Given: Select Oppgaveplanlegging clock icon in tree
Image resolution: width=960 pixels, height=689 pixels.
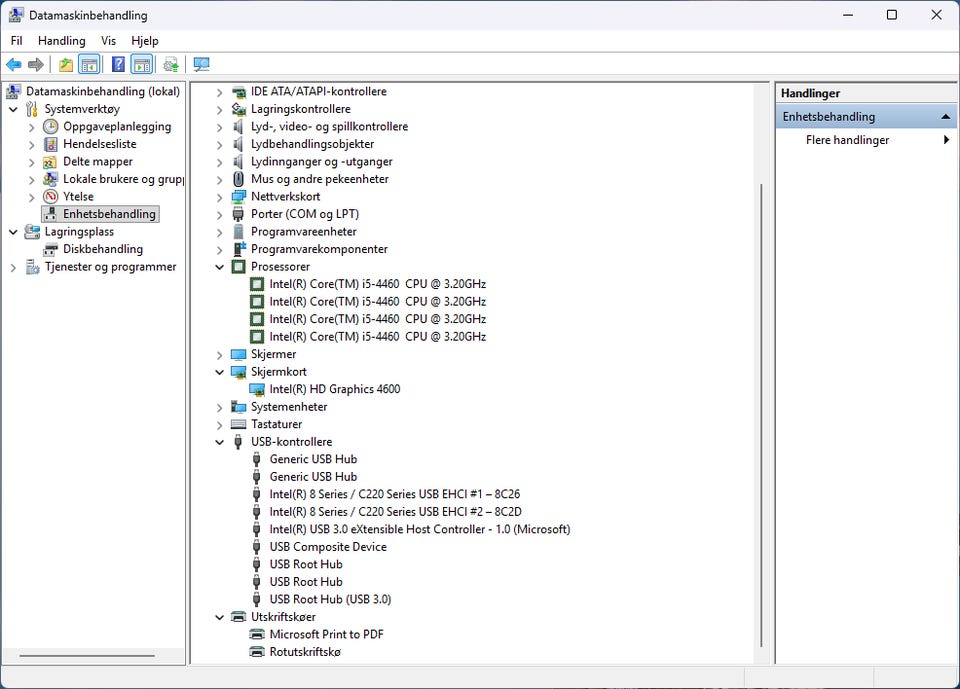Looking at the screenshot, I should [51, 127].
